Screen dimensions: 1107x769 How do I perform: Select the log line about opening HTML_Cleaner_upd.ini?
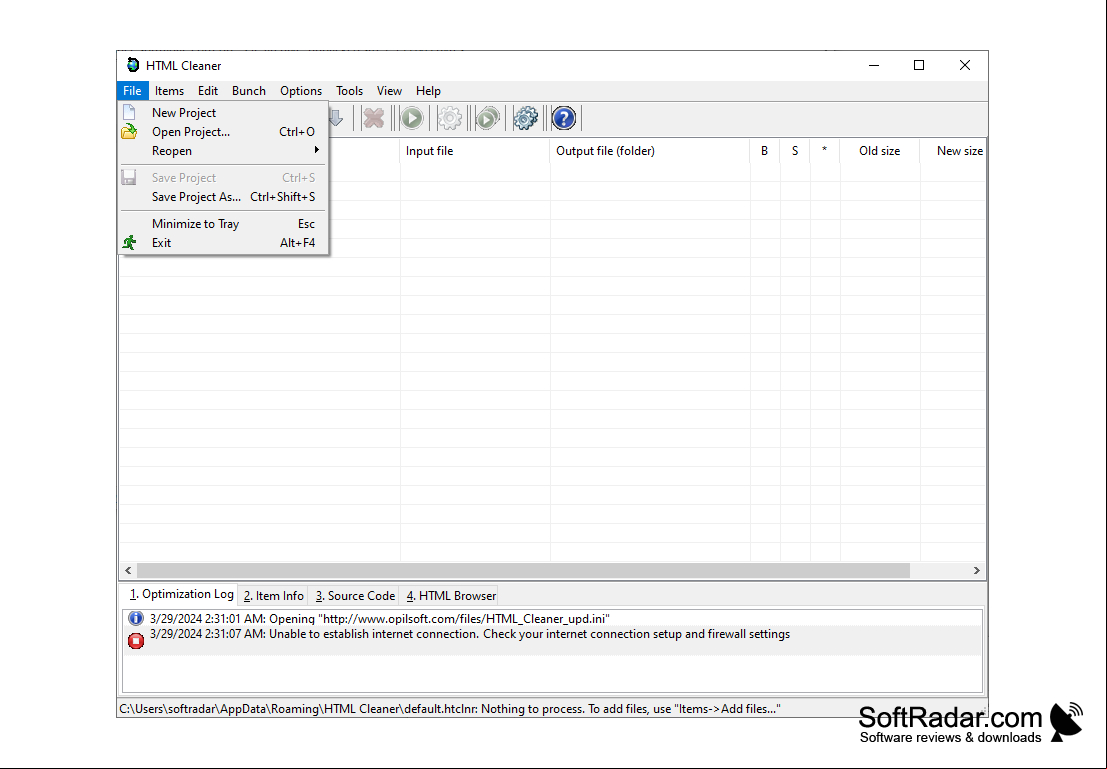(552, 619)
